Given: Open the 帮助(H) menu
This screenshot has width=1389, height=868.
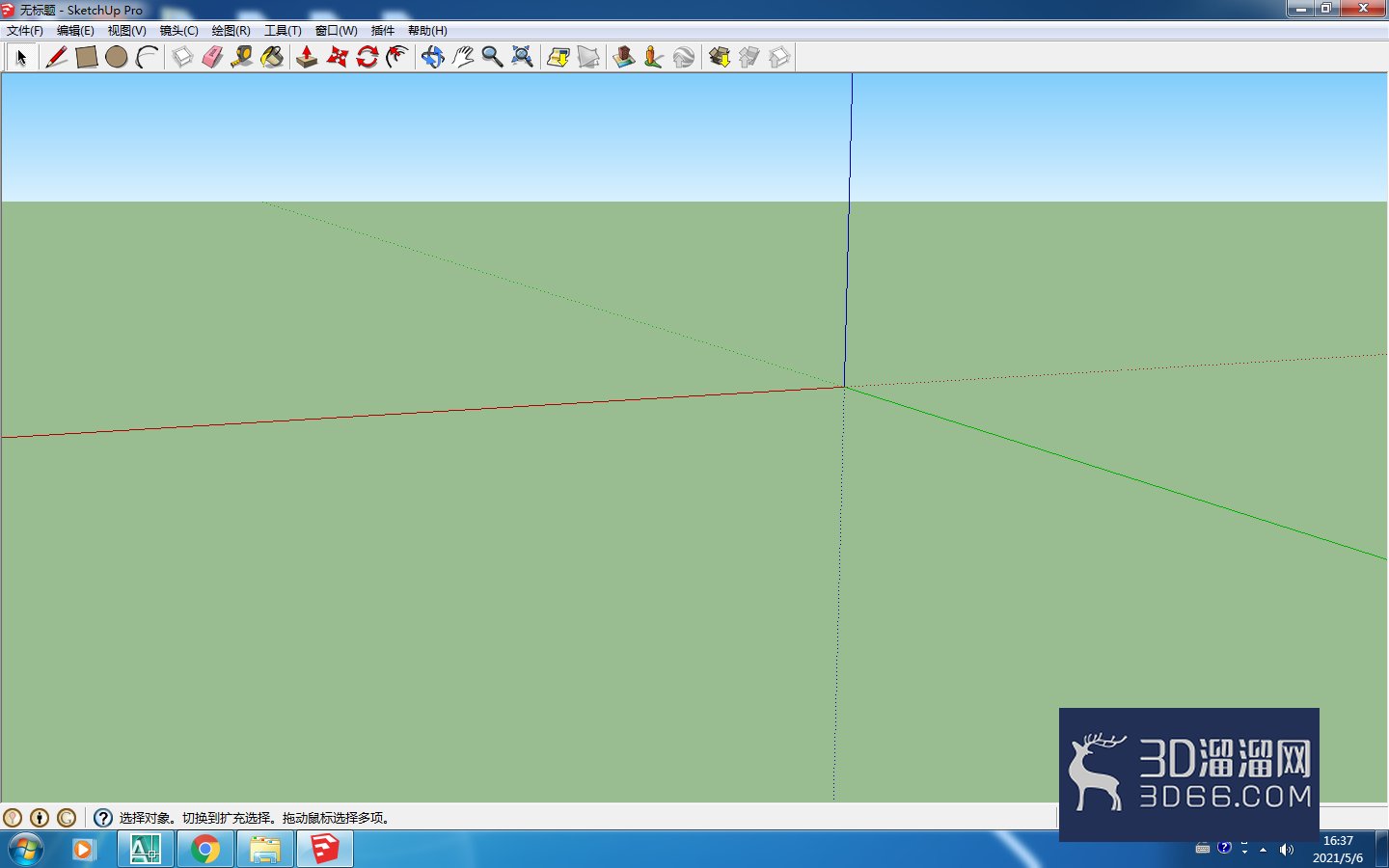Looking at the screenshot, I should (x=426, y=31).
